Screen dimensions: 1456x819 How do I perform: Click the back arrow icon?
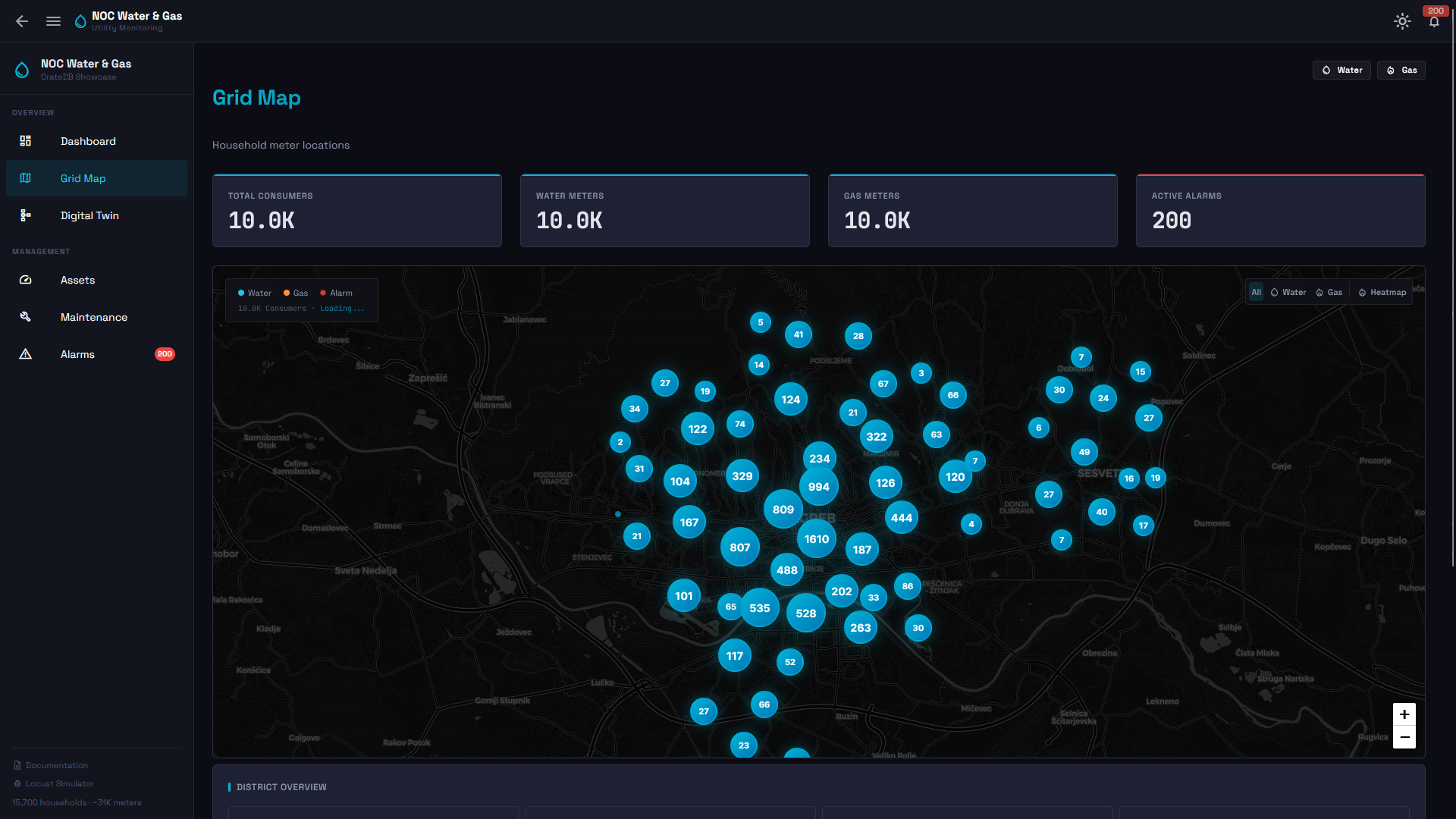22,21
